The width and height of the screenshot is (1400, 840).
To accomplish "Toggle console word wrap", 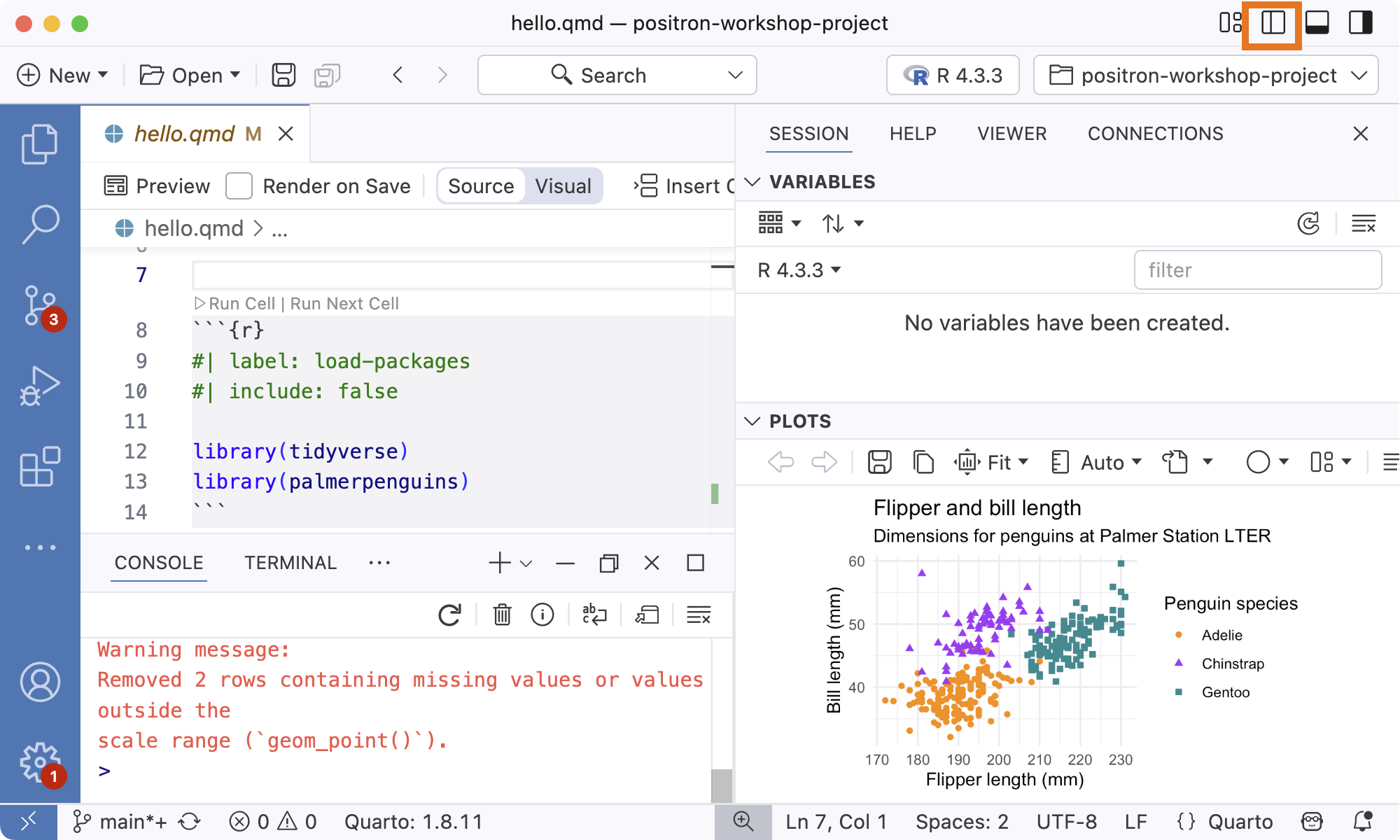I will pyautogui.click(x=594, y=615).
